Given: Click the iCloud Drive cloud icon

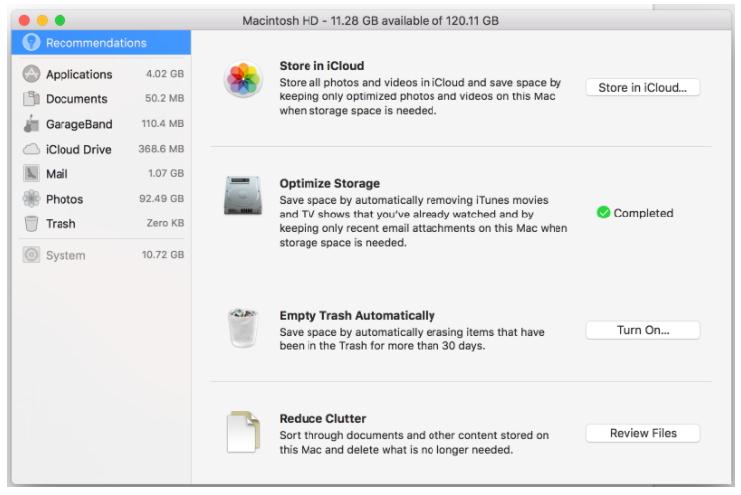Looking at the screenshot, I should coord(31,149).
